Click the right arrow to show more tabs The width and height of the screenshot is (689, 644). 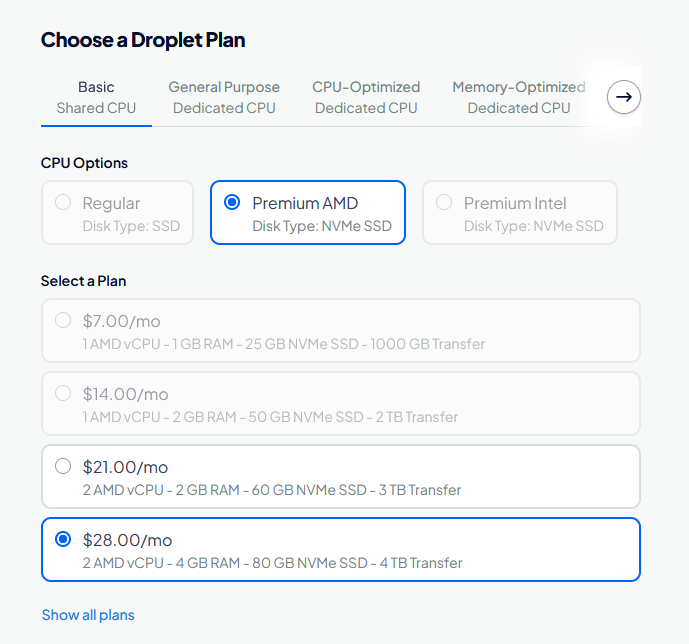[624, 97]
